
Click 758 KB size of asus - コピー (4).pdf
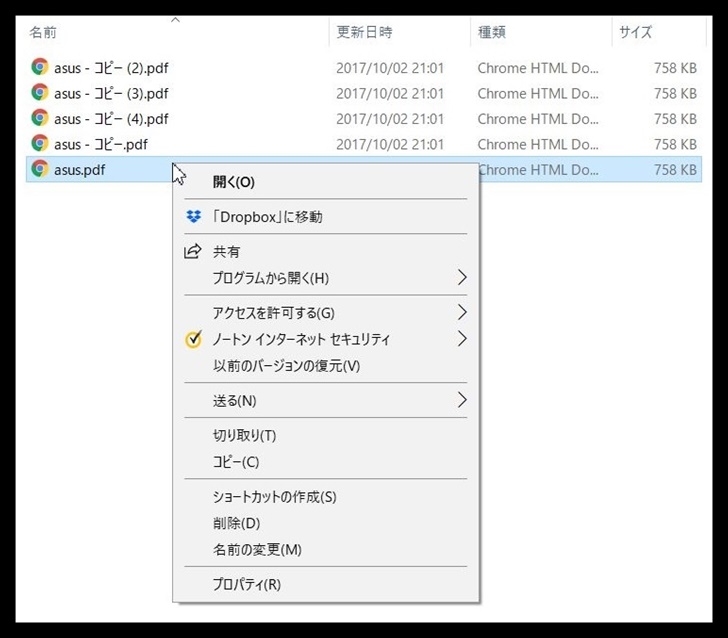tap(676, 119)
